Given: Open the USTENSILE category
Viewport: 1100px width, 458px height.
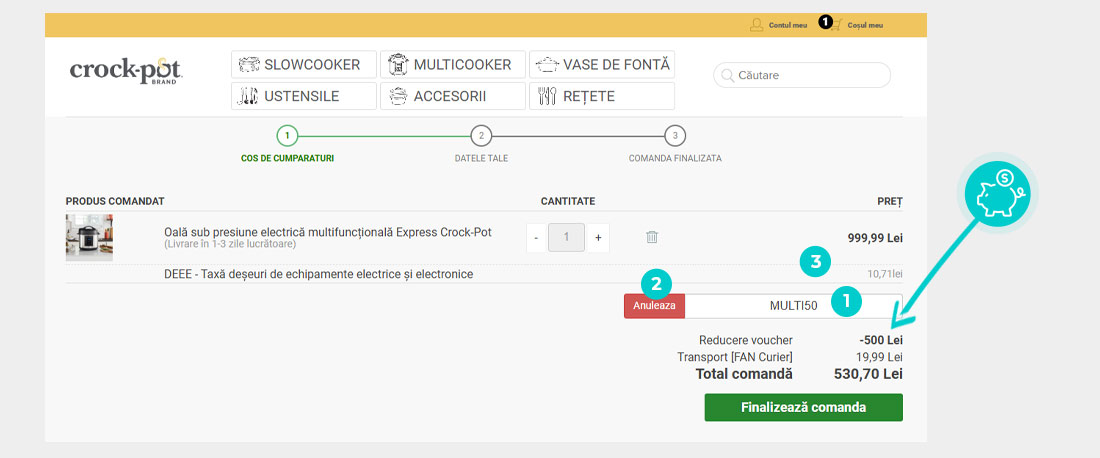Looking at the screenshot, I should (304, 96).
